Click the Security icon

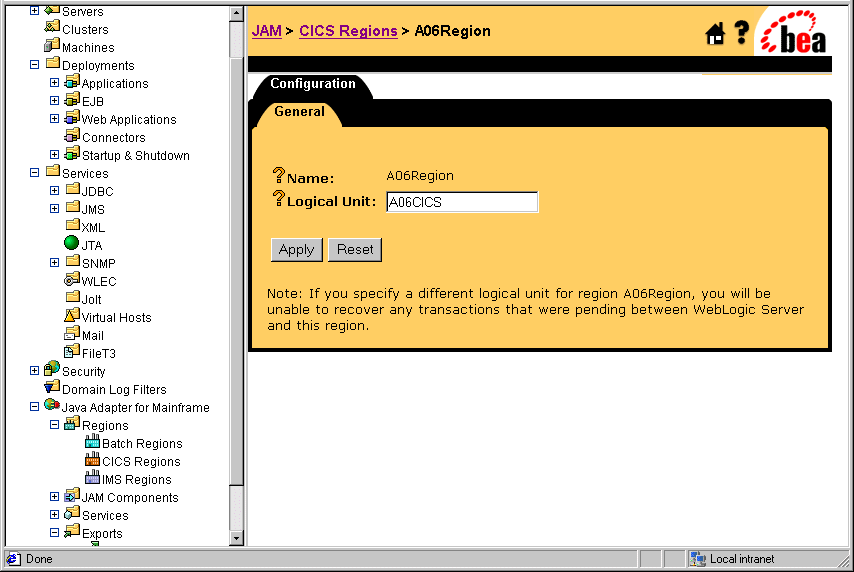[x=52, y=369]
